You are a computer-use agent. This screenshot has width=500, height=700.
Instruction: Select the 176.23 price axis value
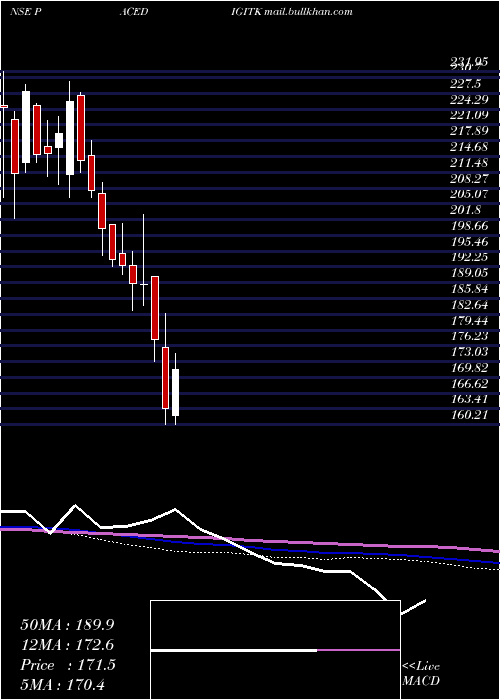point(469,336)
